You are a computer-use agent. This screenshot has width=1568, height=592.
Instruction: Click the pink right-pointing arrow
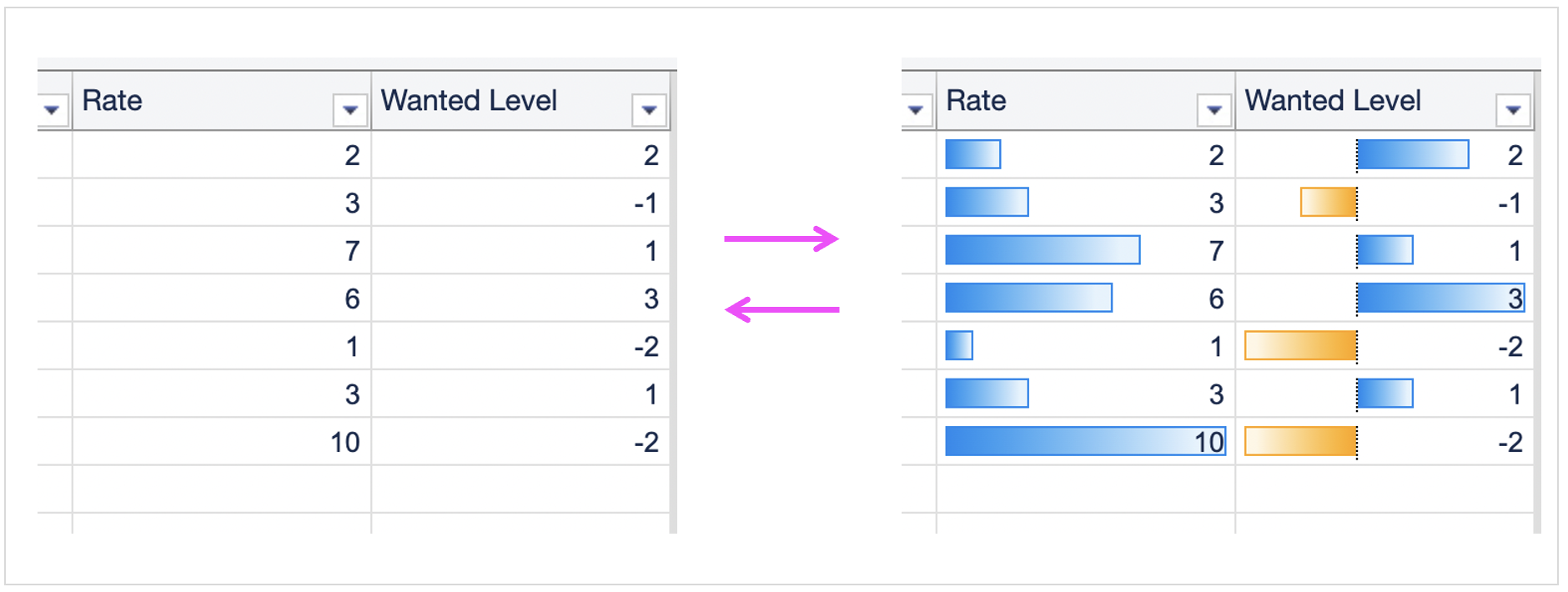(x=781, y=239)
